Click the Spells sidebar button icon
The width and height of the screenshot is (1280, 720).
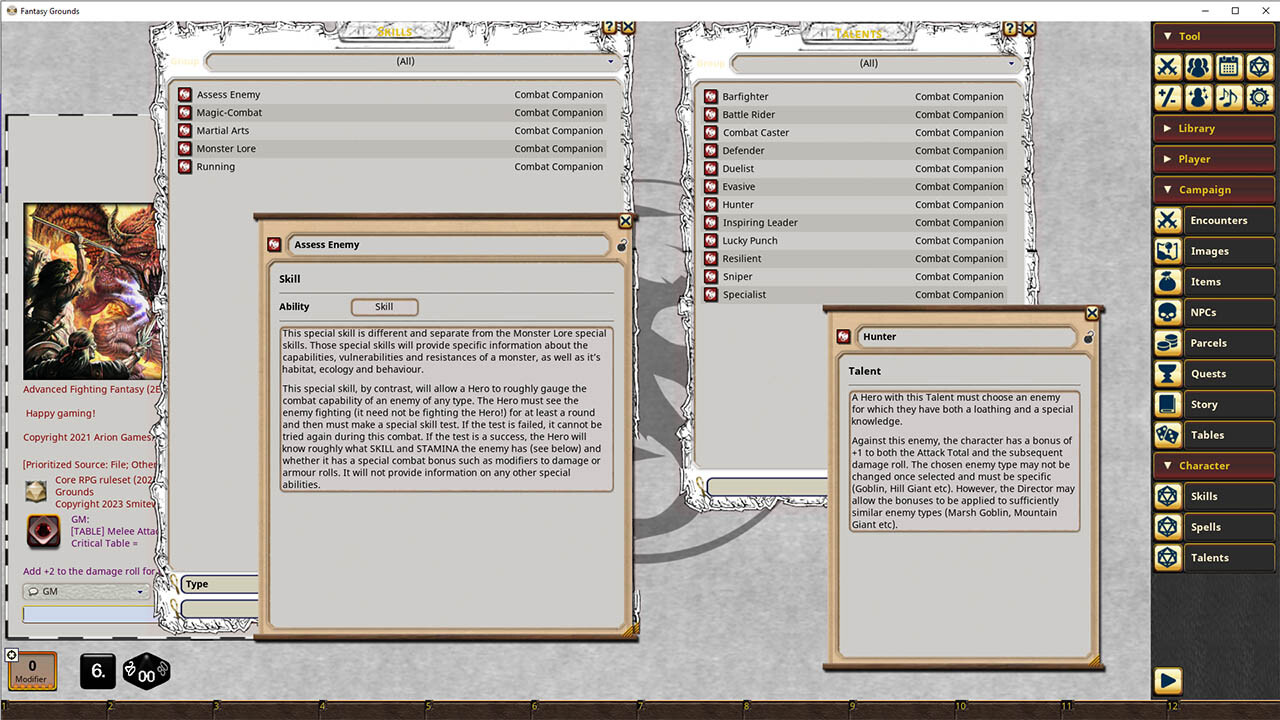(x=1167, y=527)
